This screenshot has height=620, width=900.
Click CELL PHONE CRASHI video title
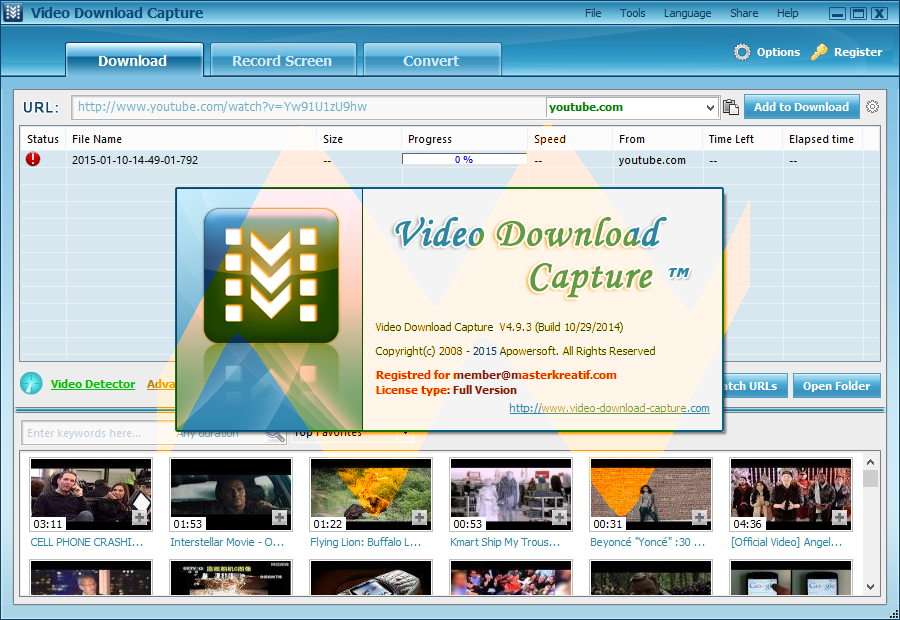tap(87, 542)
